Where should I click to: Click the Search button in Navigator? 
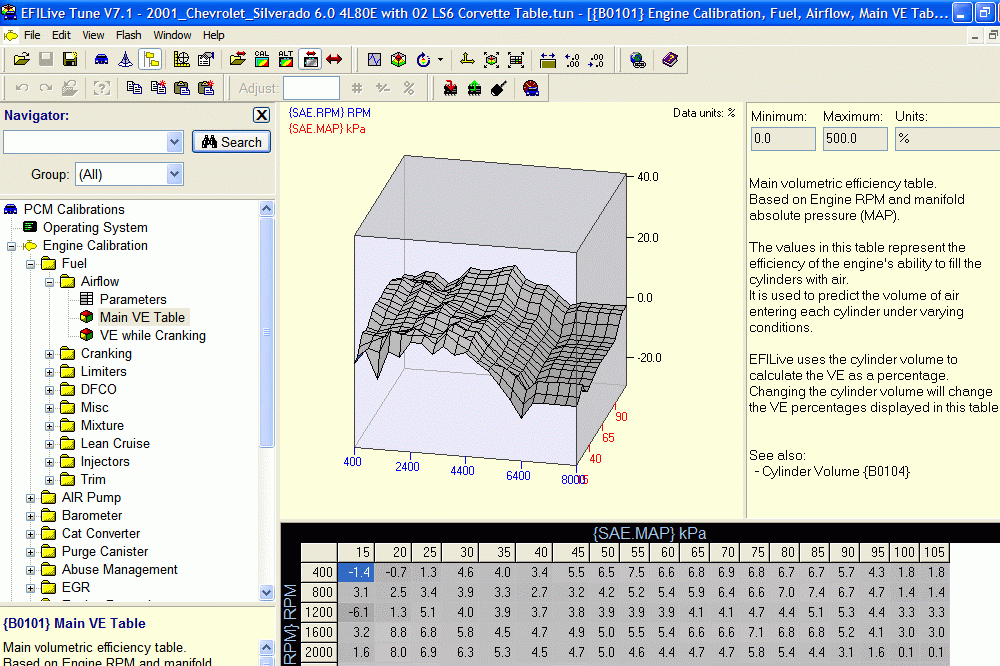point(232,142)
